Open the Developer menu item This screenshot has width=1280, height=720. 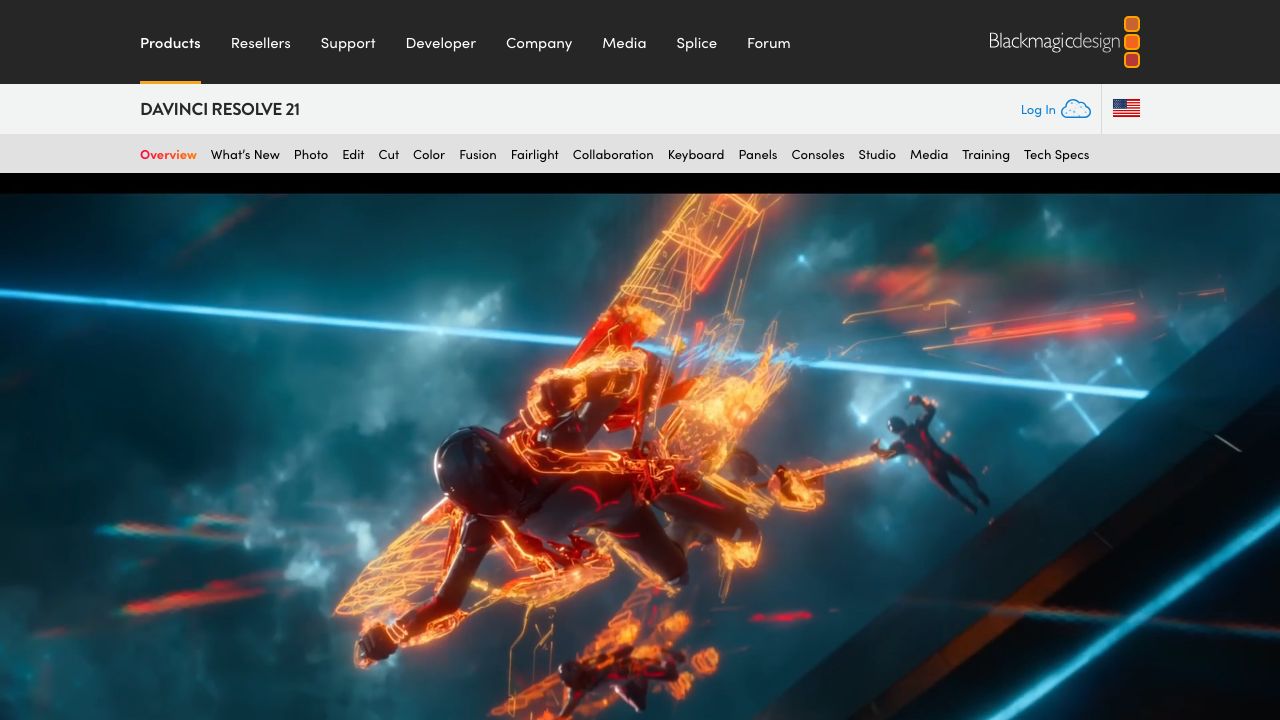[x=440, y=43]
